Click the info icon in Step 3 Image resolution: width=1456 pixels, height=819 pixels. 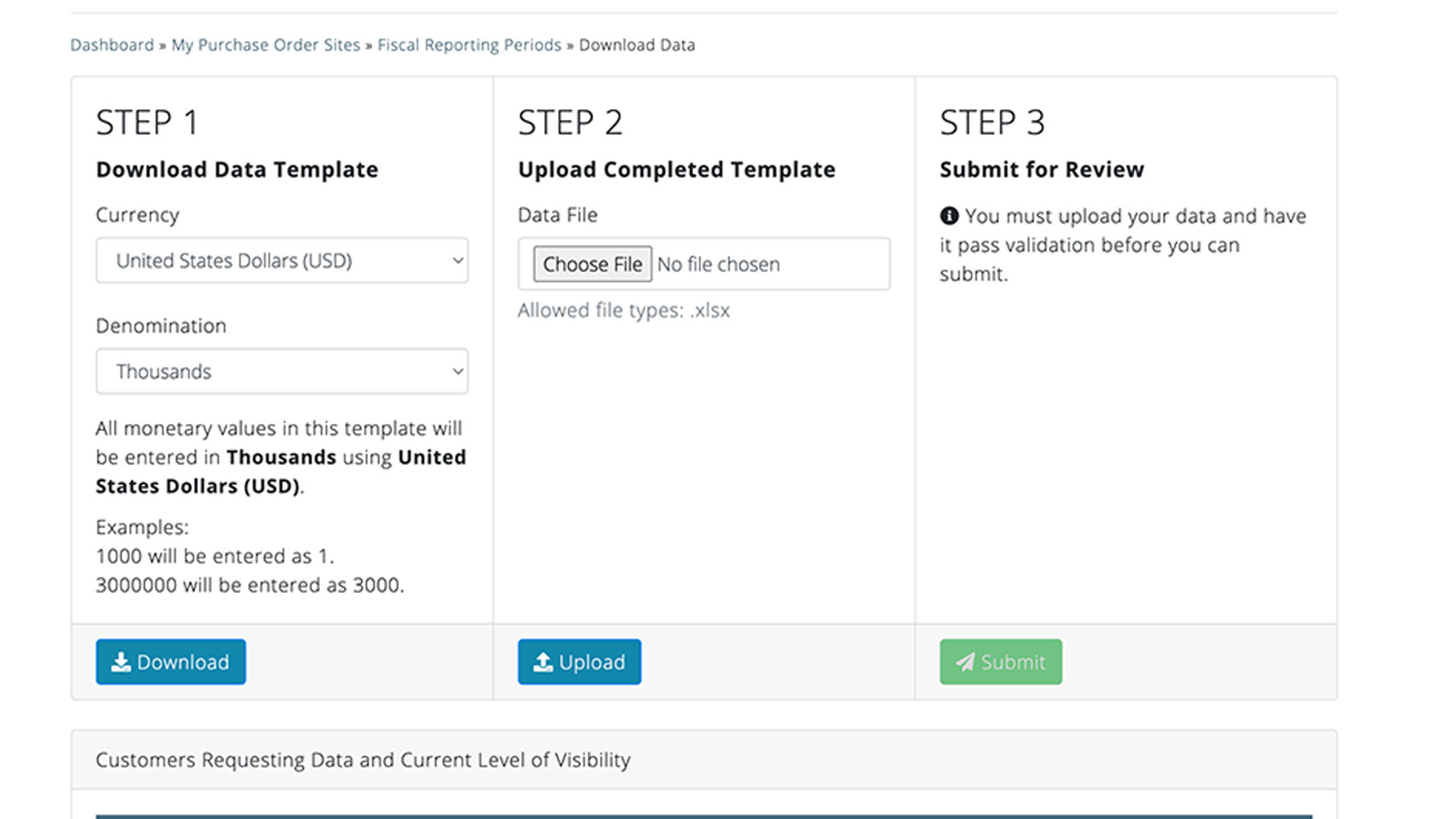(x=949, y=216)
